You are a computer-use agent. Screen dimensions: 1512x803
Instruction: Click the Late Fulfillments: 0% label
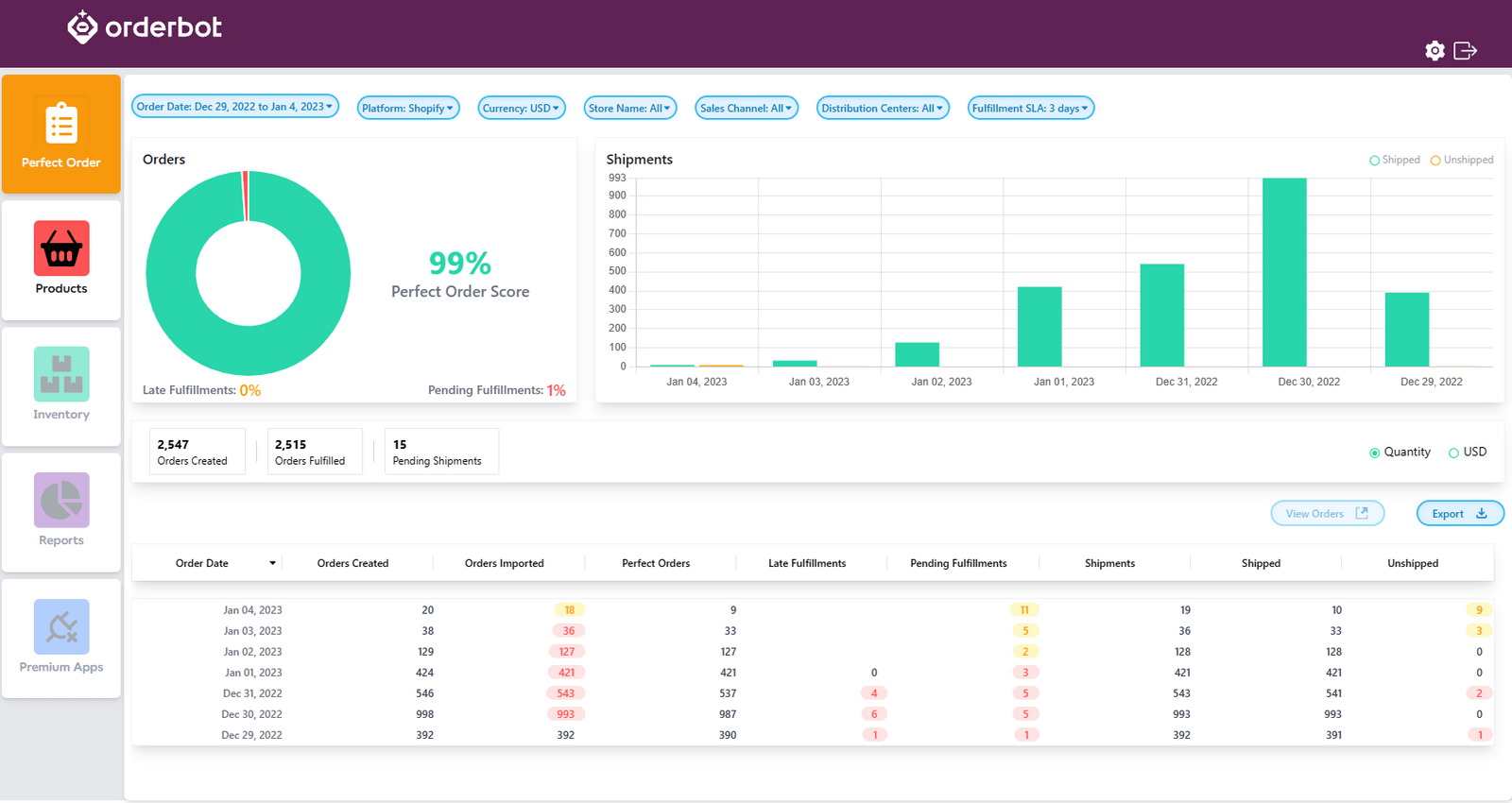(x=201, y=390)
